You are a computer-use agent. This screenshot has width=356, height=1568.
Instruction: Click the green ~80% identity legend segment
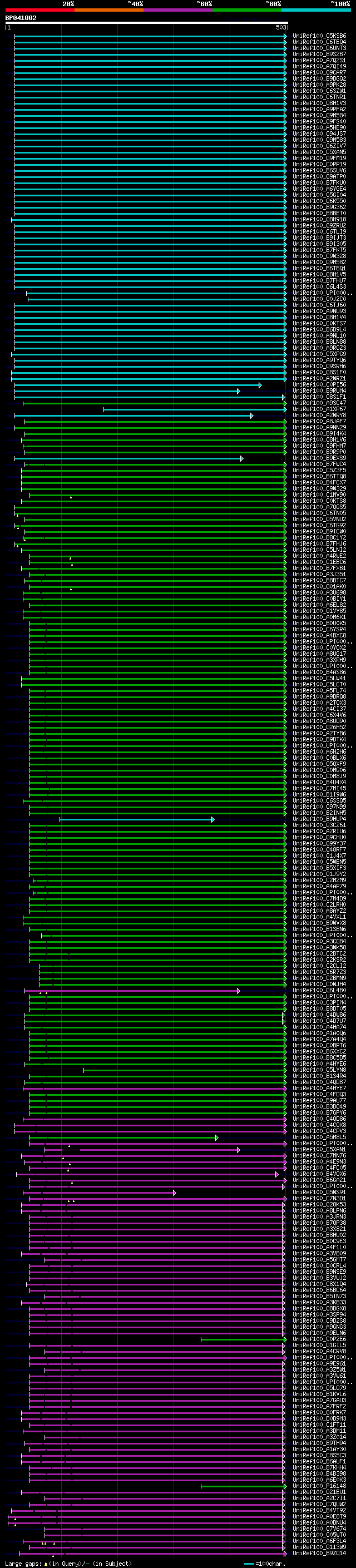tap(247, 10)
